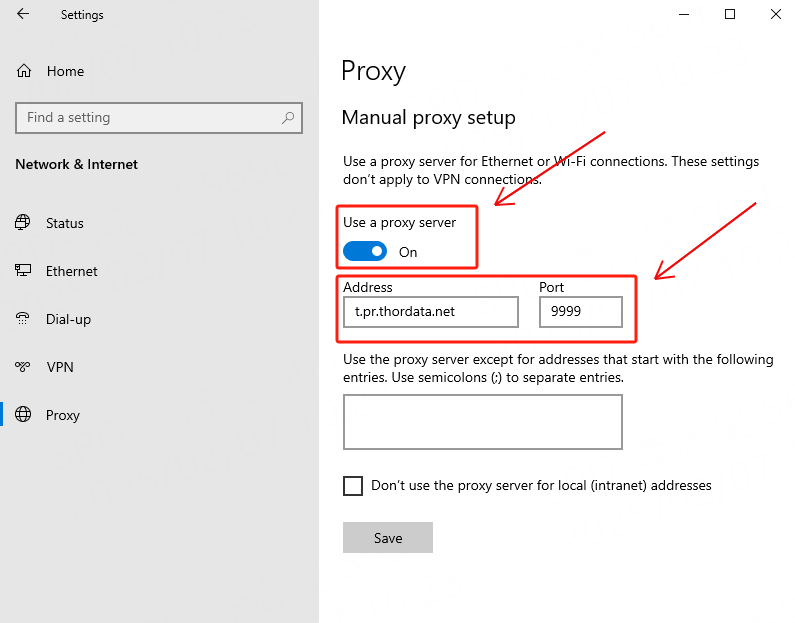
Task: Minimize the Settings window
Action: point(684,14)
